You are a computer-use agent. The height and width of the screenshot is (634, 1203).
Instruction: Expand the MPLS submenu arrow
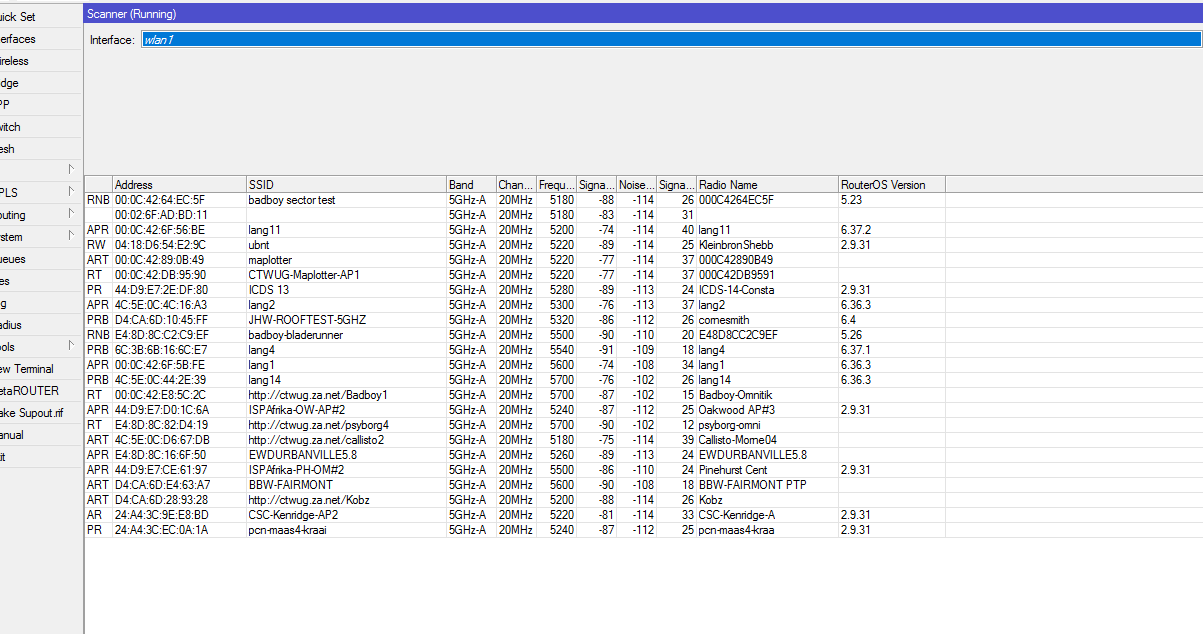coord(71,191)
